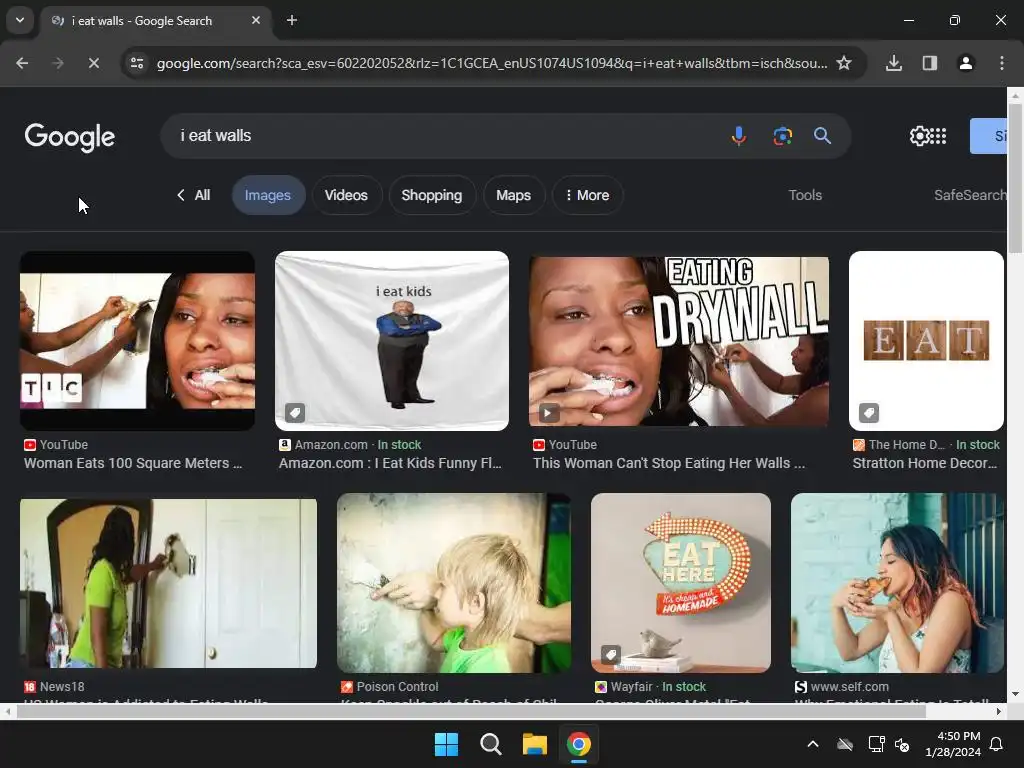
Task: Click the address bar URL
Action: click(492, 63)
